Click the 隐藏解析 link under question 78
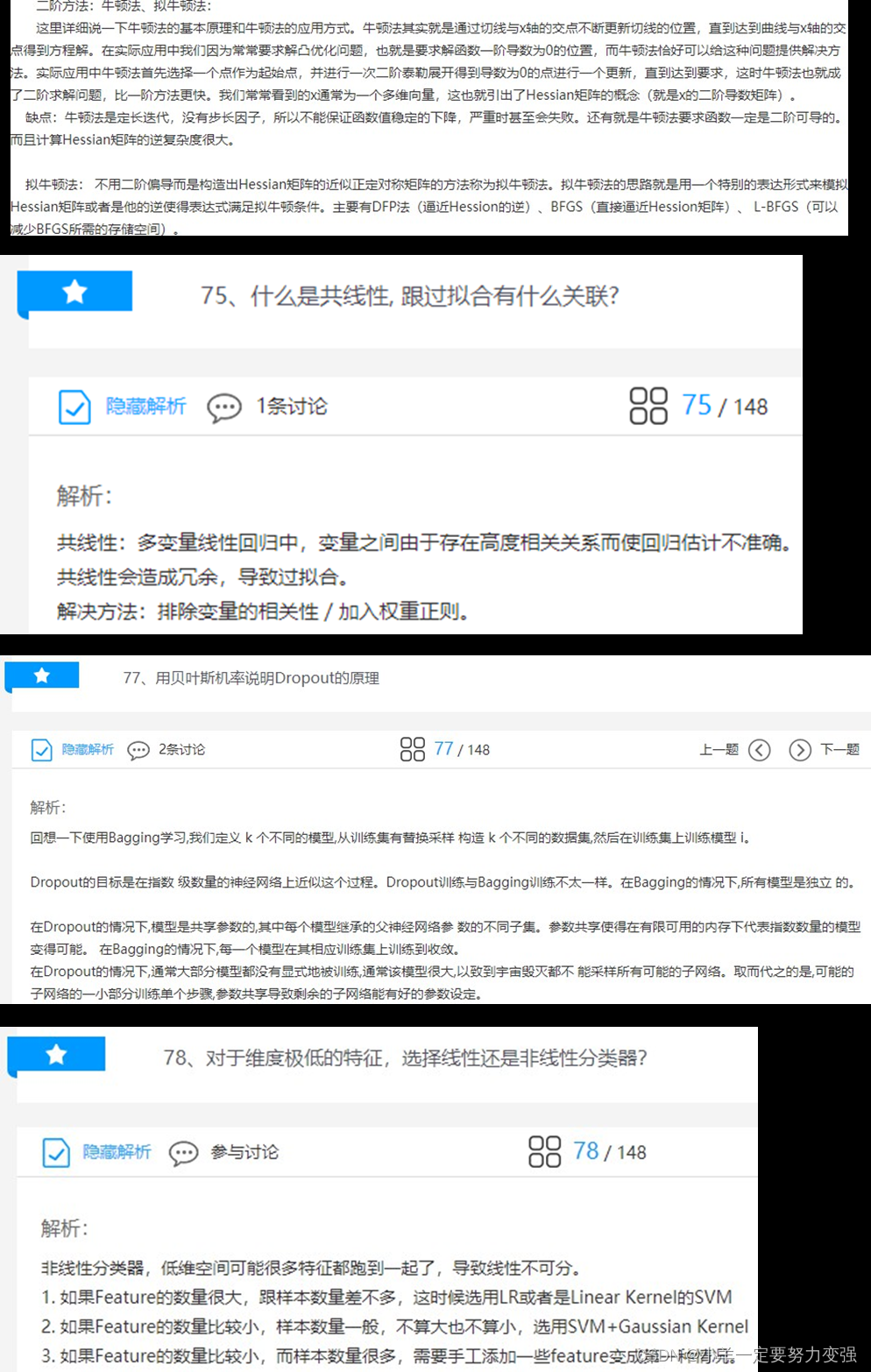This screenshot has height=1372, width=871. point(117,1152)
